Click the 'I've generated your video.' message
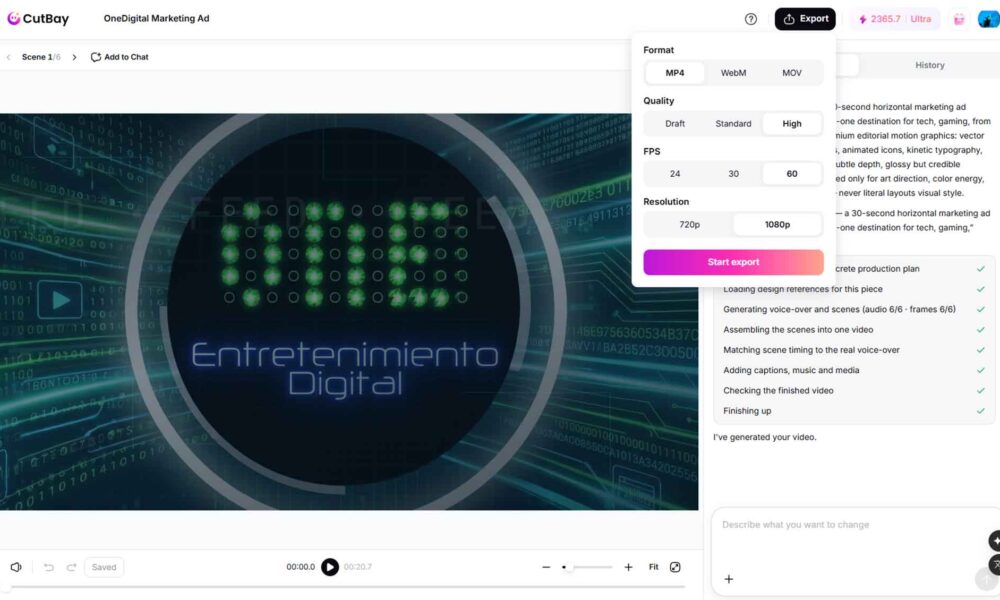 click(x=765, y=437)
